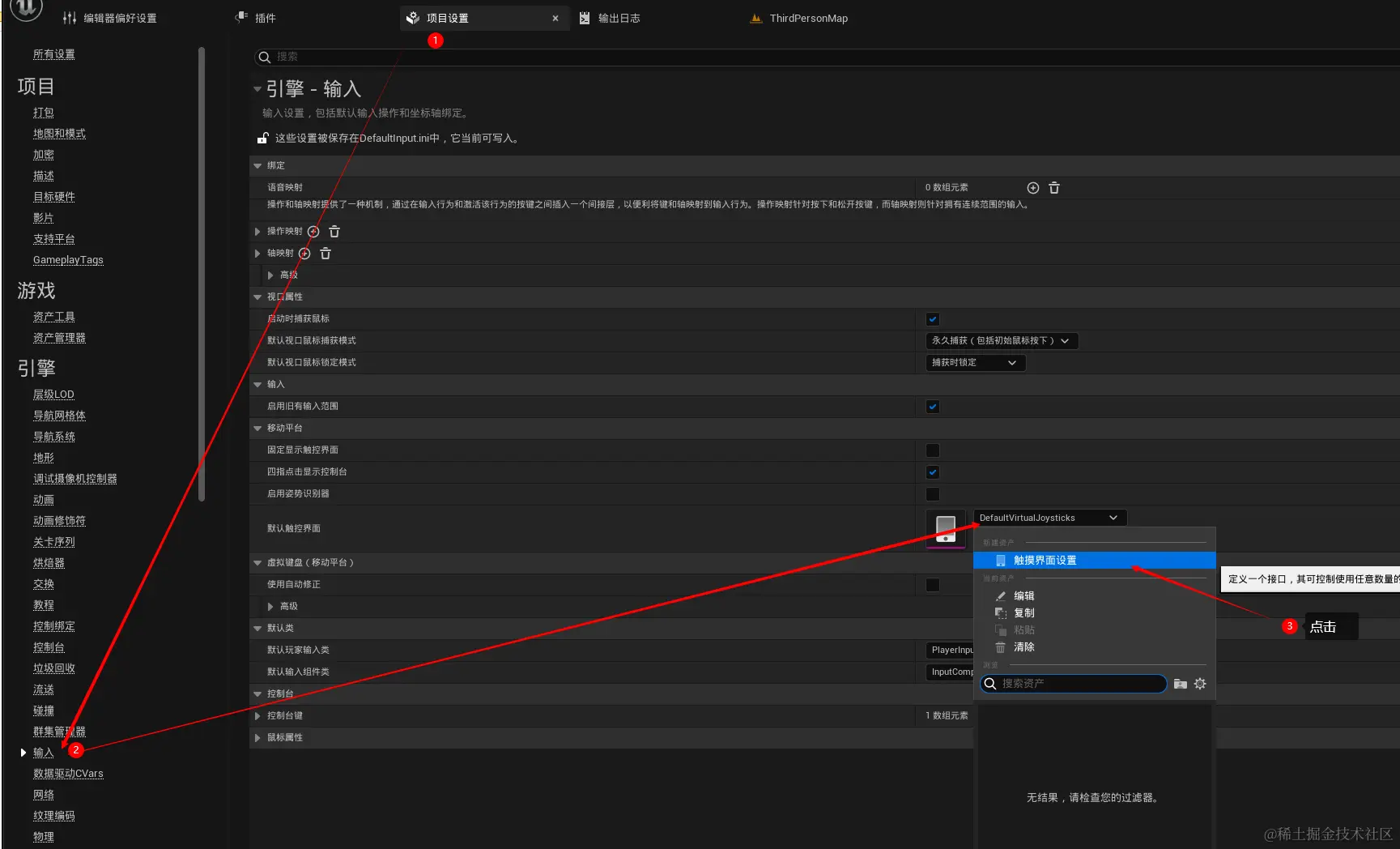Close the 项目设置 tab

(x=555, y=18)
